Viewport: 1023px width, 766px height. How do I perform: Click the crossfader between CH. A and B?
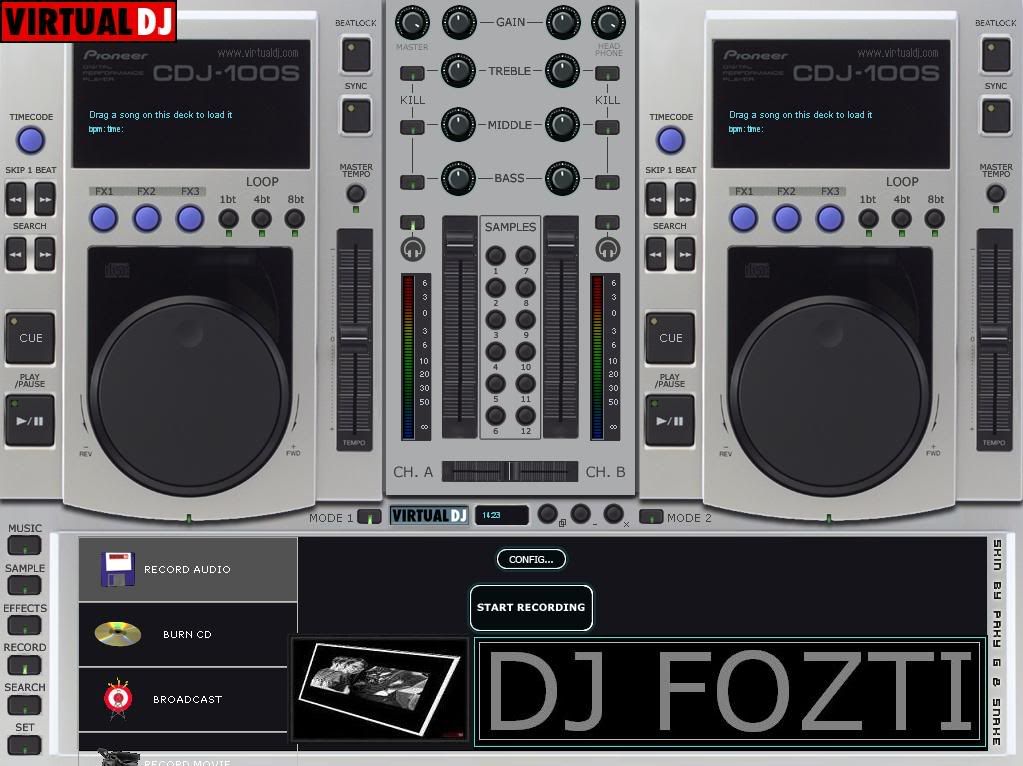(510, 471)
